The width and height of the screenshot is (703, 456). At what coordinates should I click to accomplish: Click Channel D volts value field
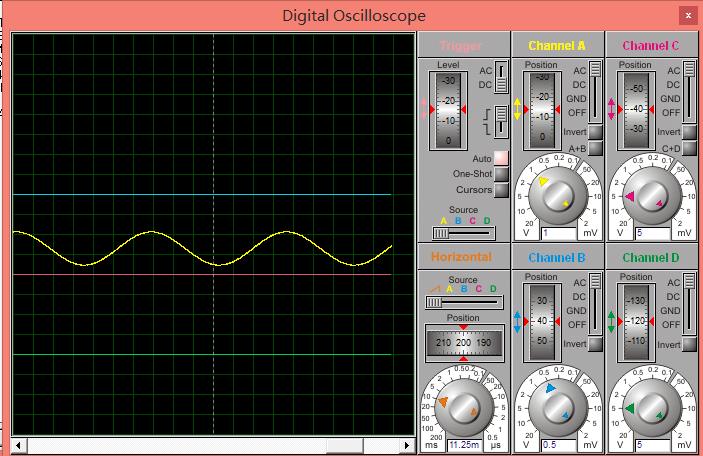click(x=653, y=445)
